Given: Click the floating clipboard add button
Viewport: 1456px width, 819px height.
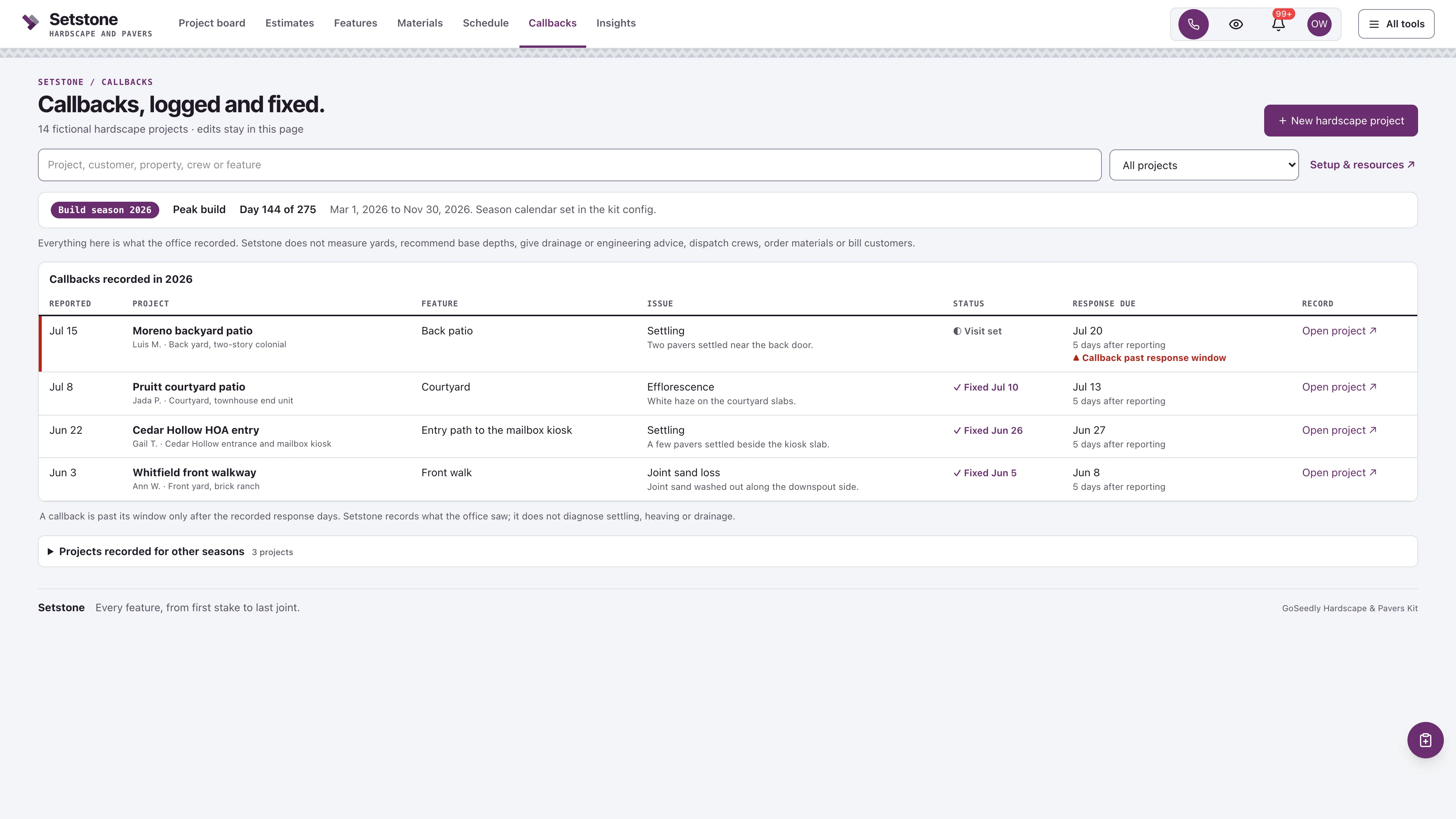Looking at the screenshot, I should (x=1425, y=740).
